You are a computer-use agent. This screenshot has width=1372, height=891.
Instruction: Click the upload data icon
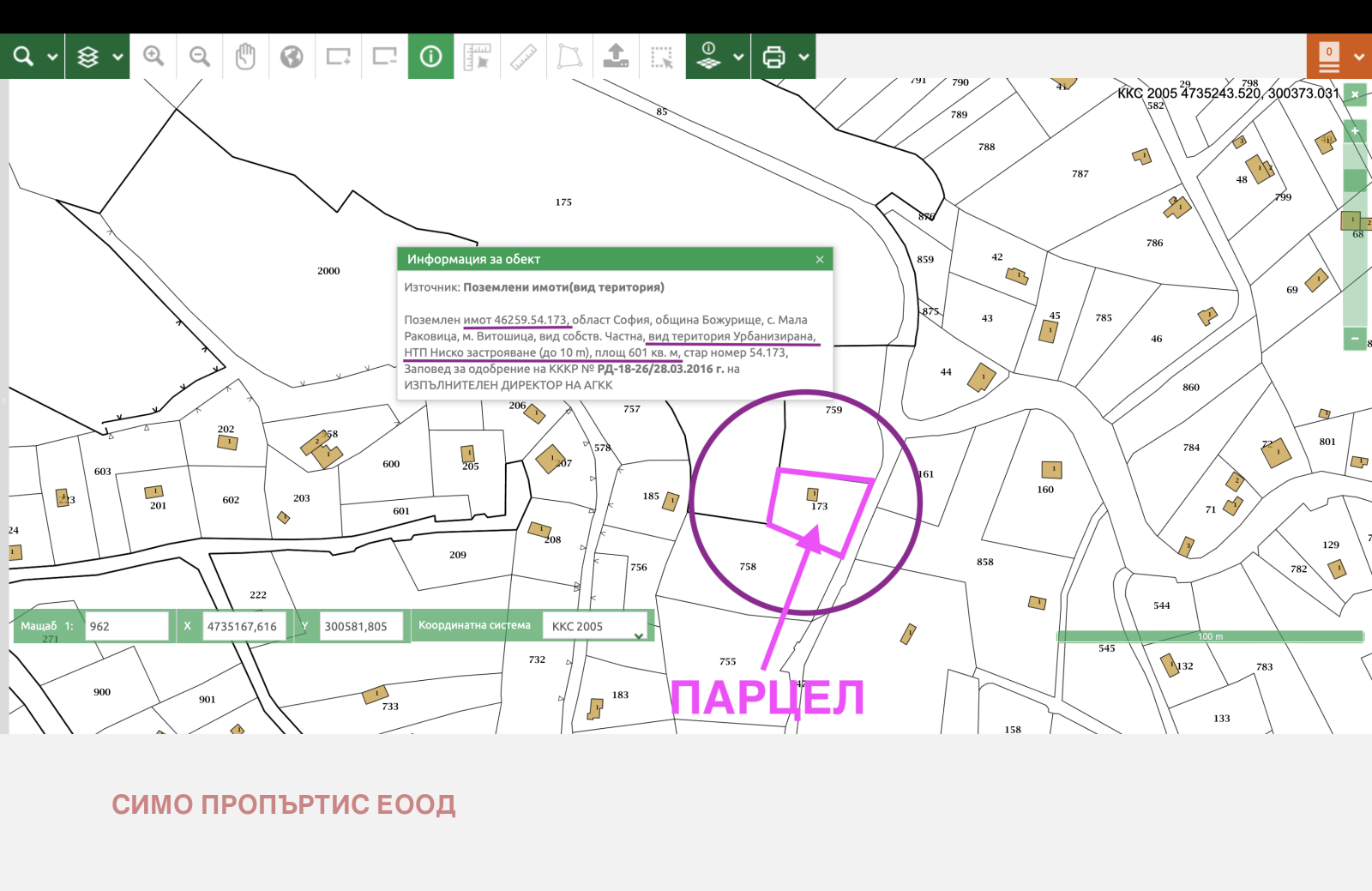(616, 56)
